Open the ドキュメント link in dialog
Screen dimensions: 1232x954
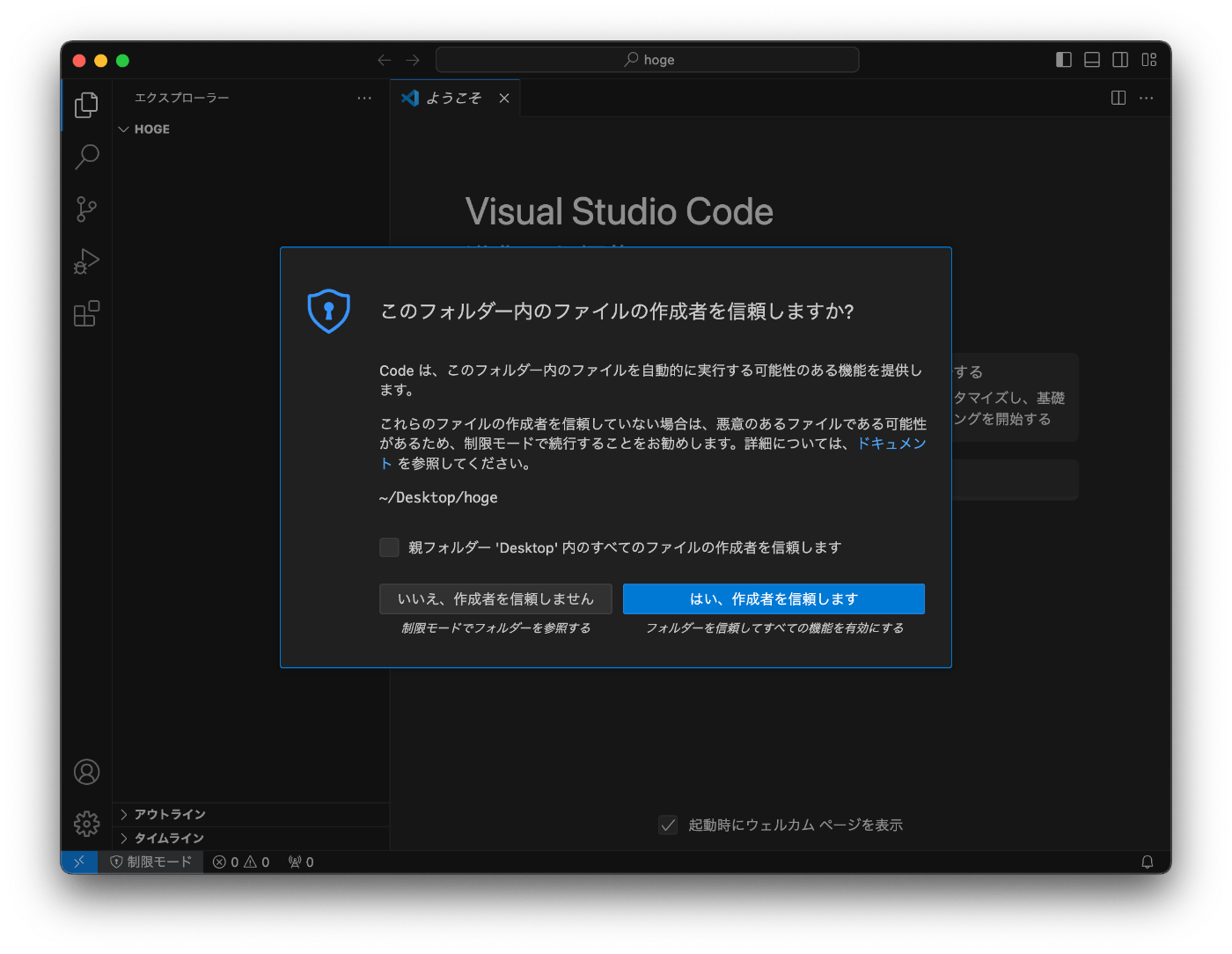pos(891,443)
